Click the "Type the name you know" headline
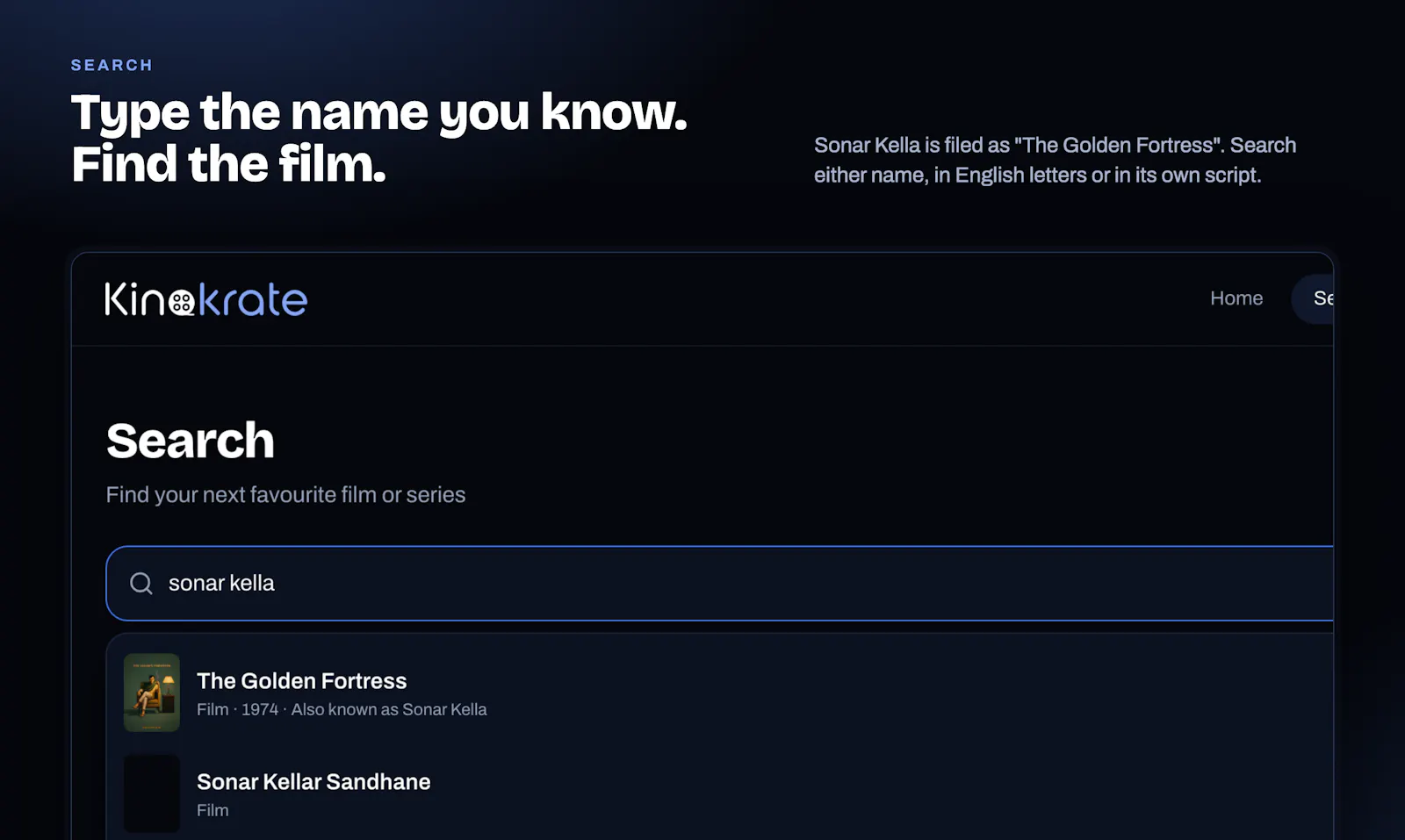 378,139
